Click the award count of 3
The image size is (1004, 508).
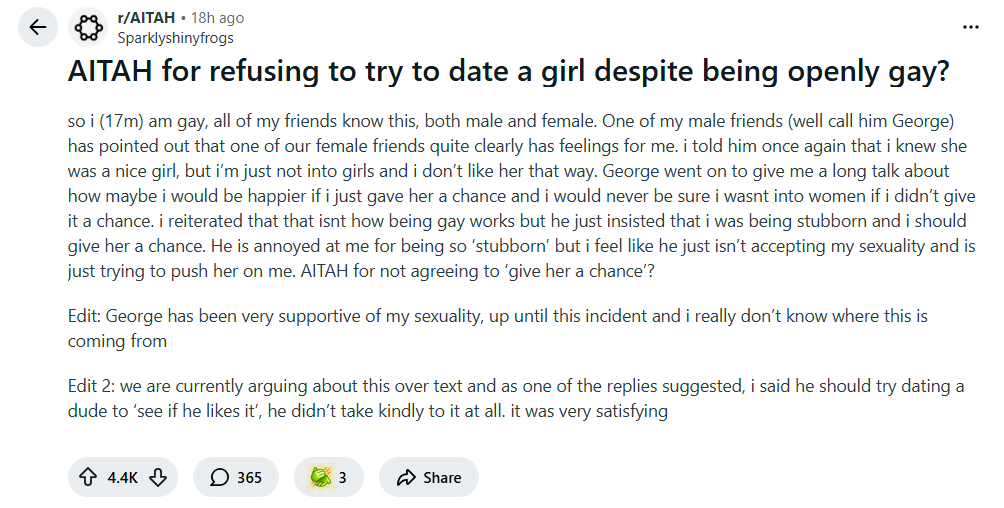[x=342, y=478]
